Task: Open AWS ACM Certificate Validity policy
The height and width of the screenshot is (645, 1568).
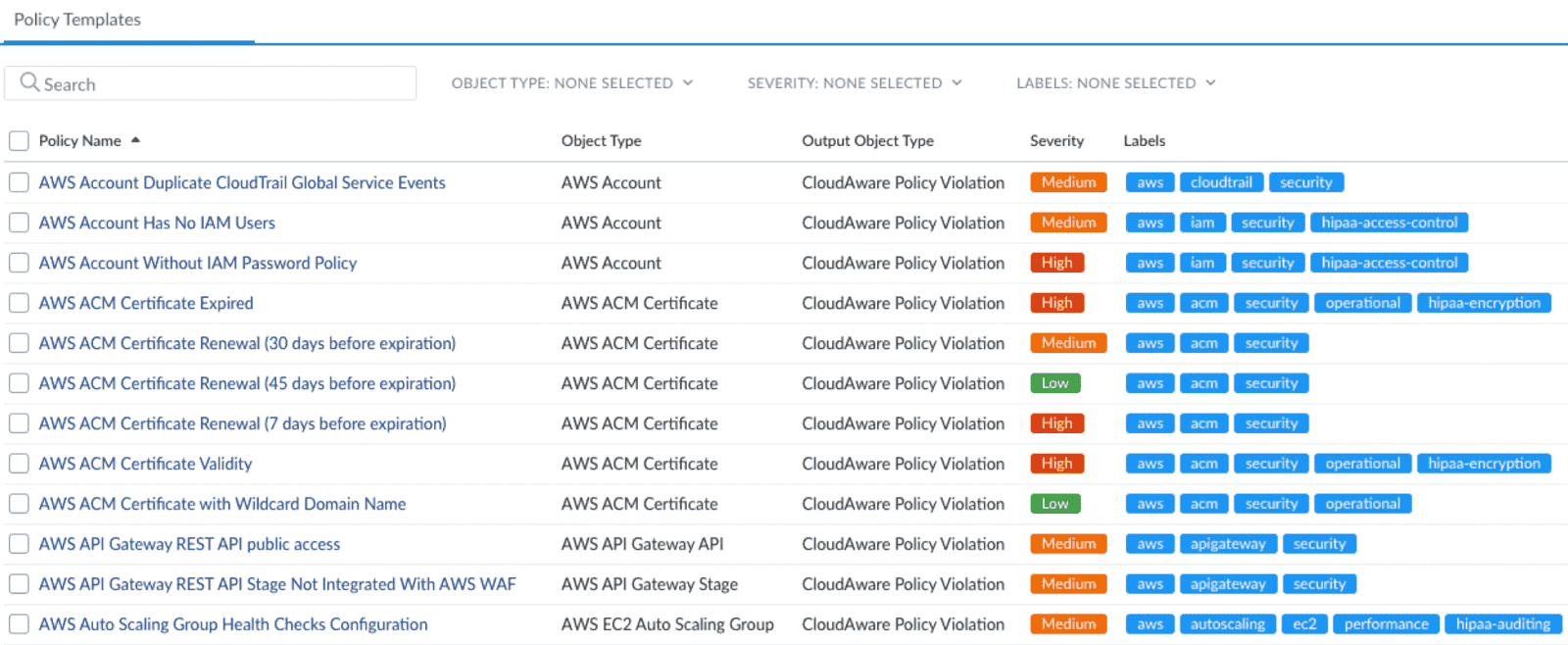Action: [x=145, y=464]
